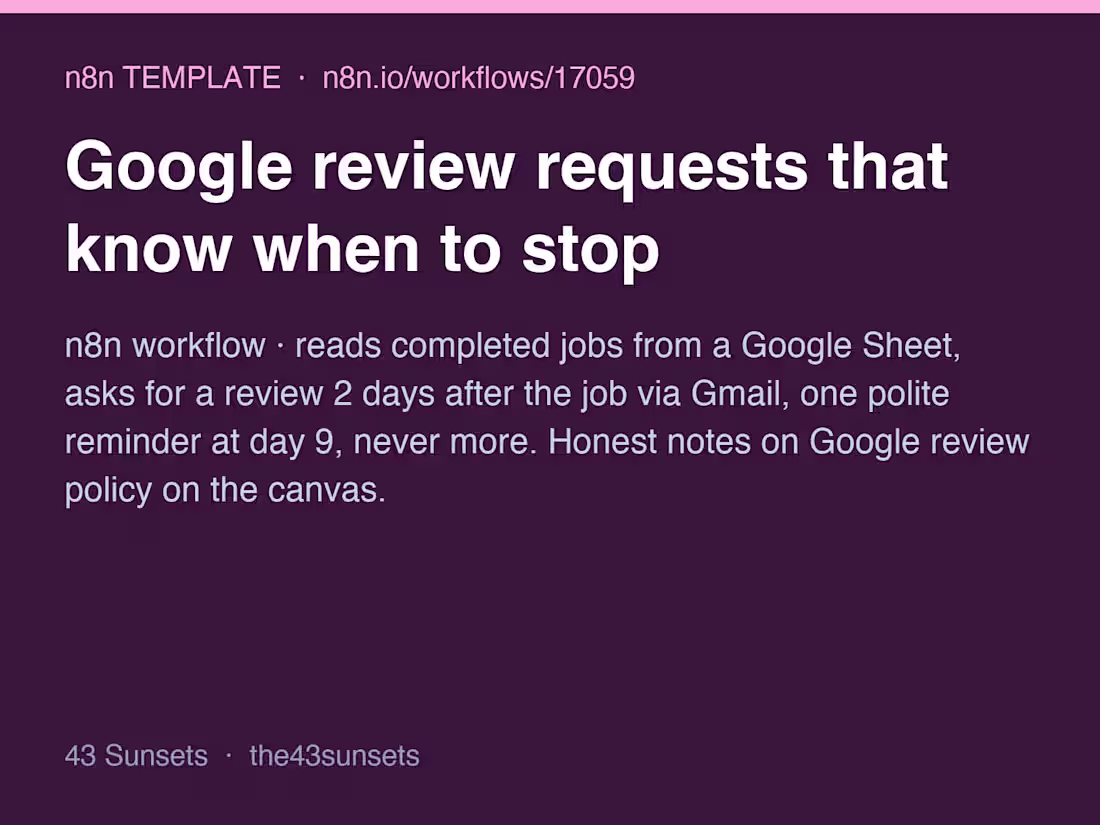Screen dimensions: 1100x825
Task: Click the n8n TEMPLATE label
Action: (173, 77)
